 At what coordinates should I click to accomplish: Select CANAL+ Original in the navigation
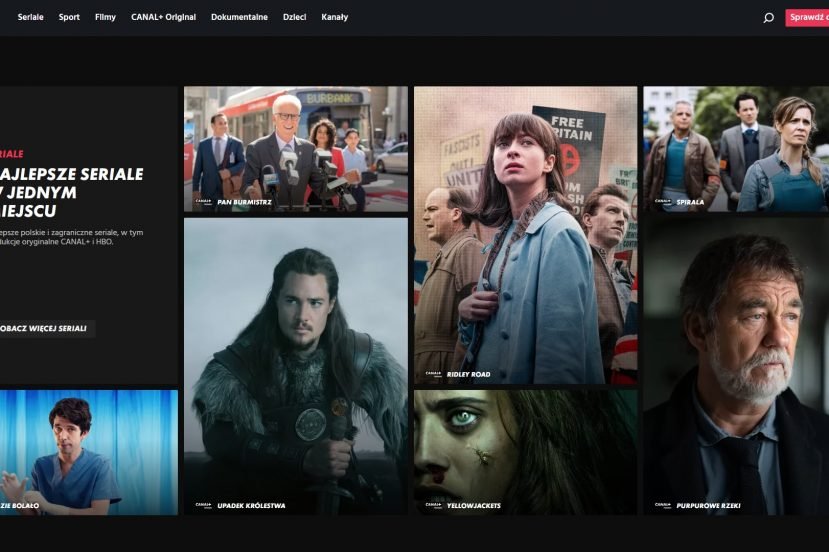pyautogui.click(x=163, y=17)
